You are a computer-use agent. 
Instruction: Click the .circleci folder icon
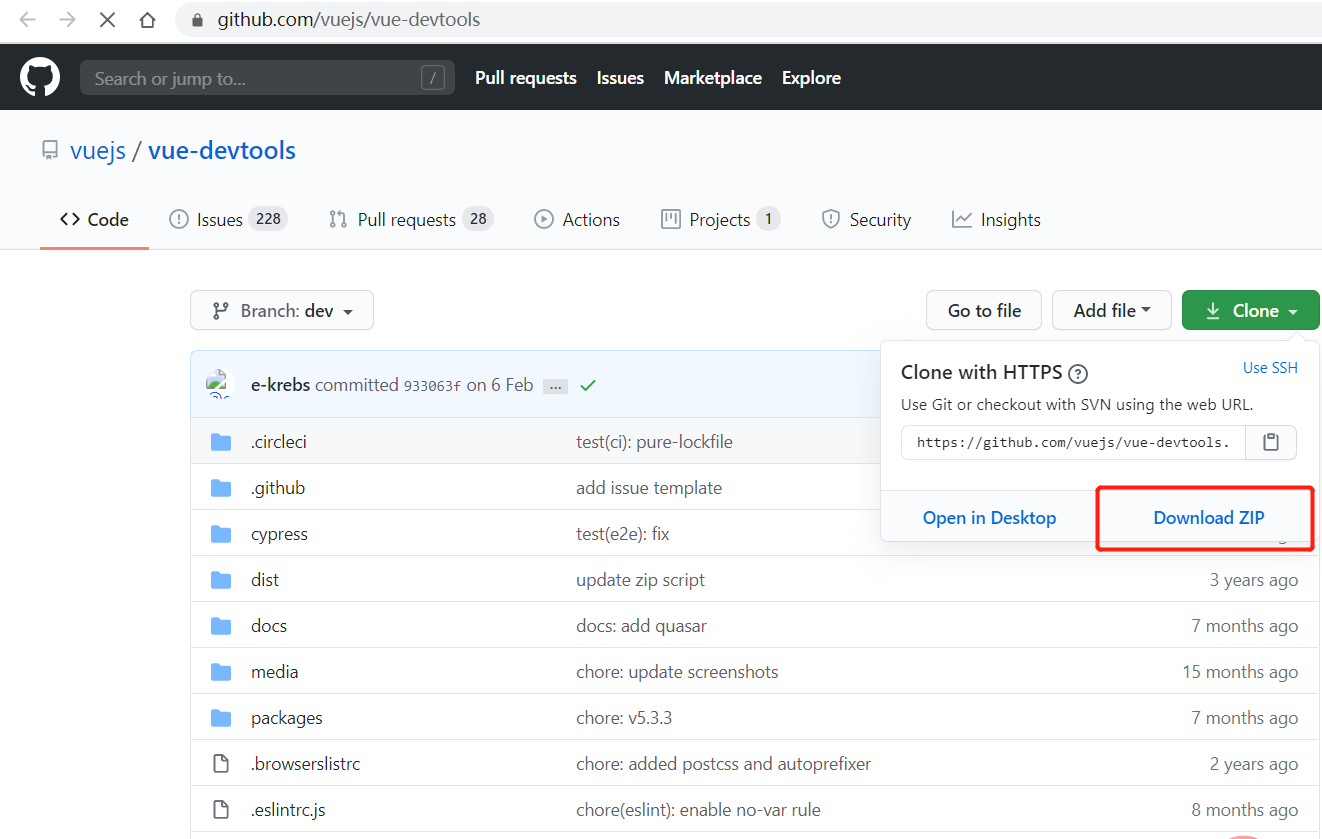click(x=221, y=442)
